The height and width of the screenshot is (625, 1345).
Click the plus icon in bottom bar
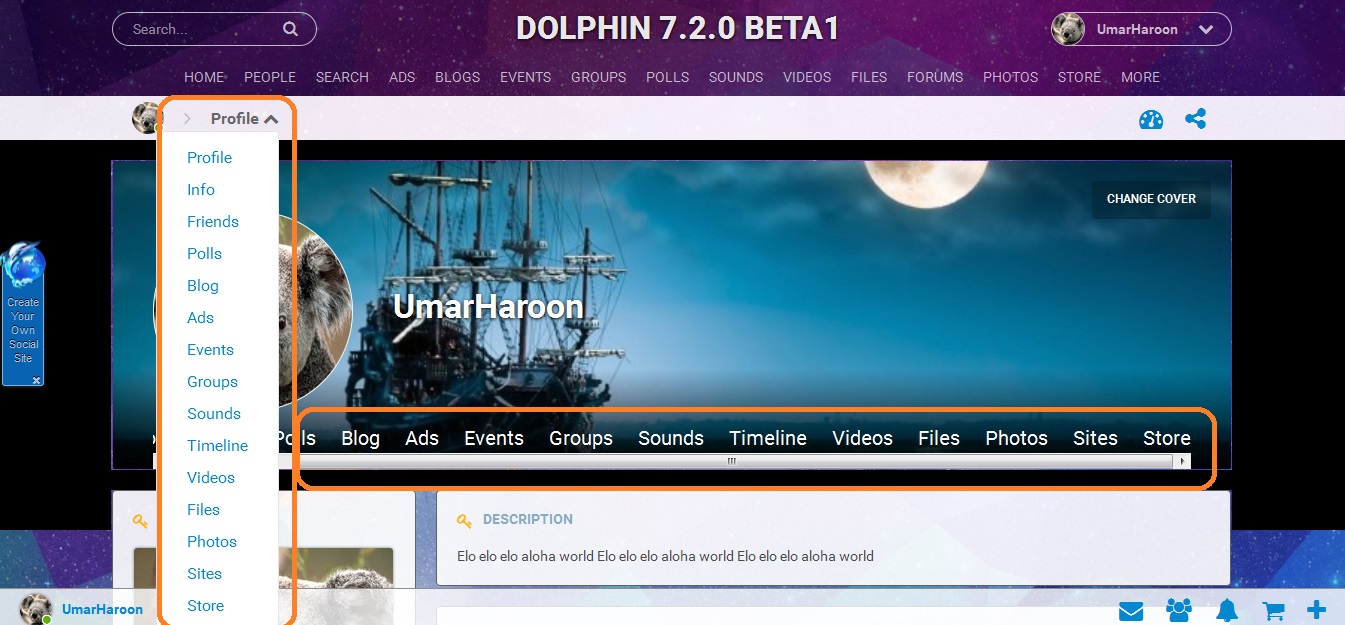[1317, 609]
